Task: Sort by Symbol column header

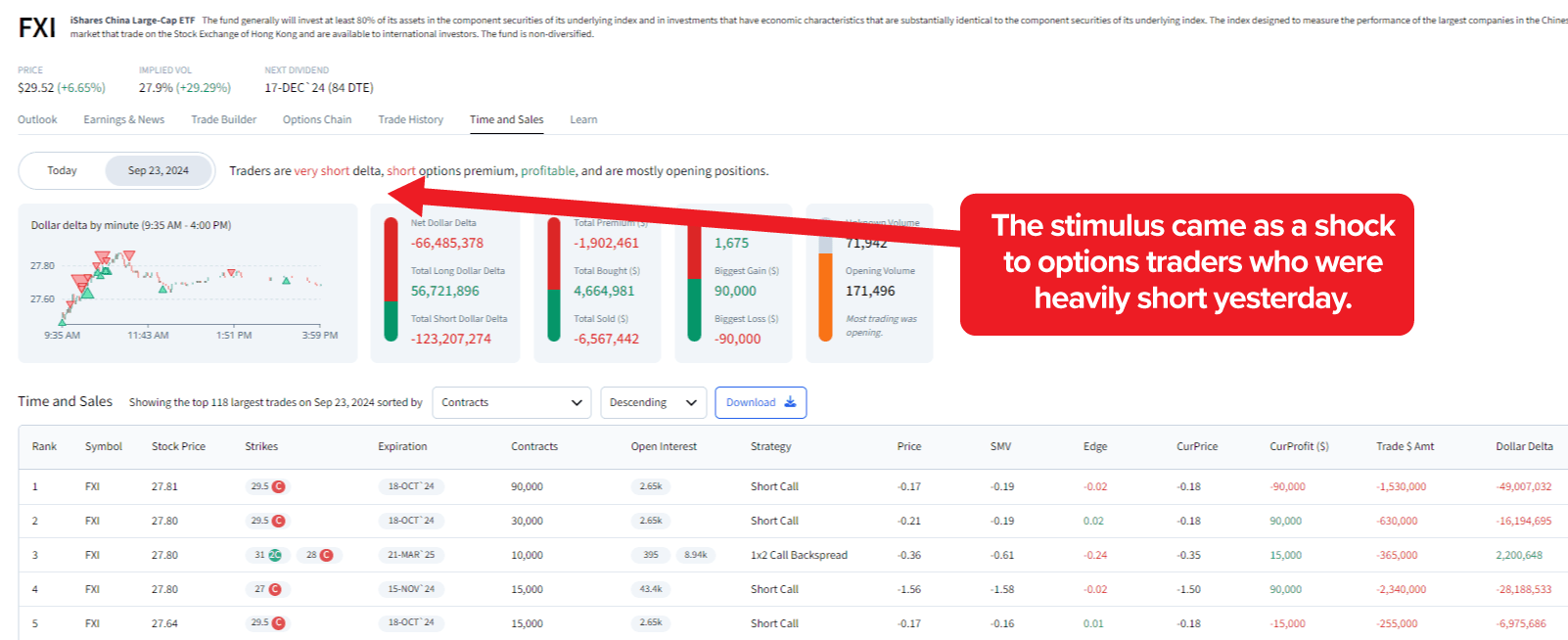Action: pyautogui.click(x=104, y=446)
